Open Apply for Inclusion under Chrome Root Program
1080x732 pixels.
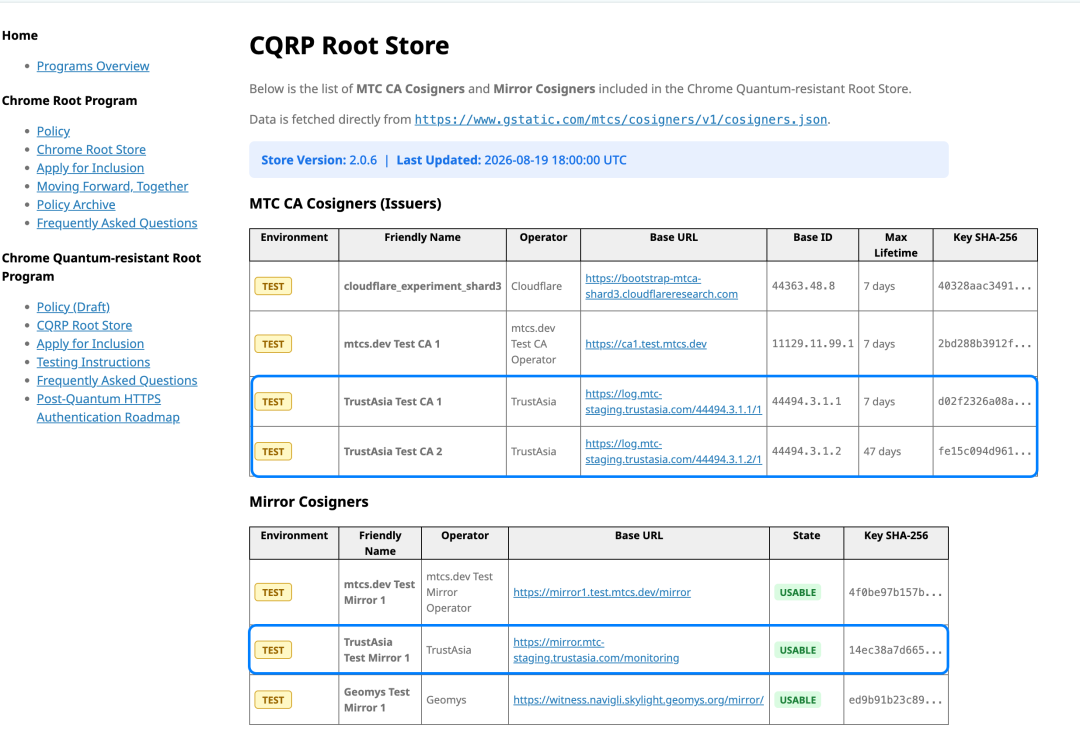pos(90,168)
